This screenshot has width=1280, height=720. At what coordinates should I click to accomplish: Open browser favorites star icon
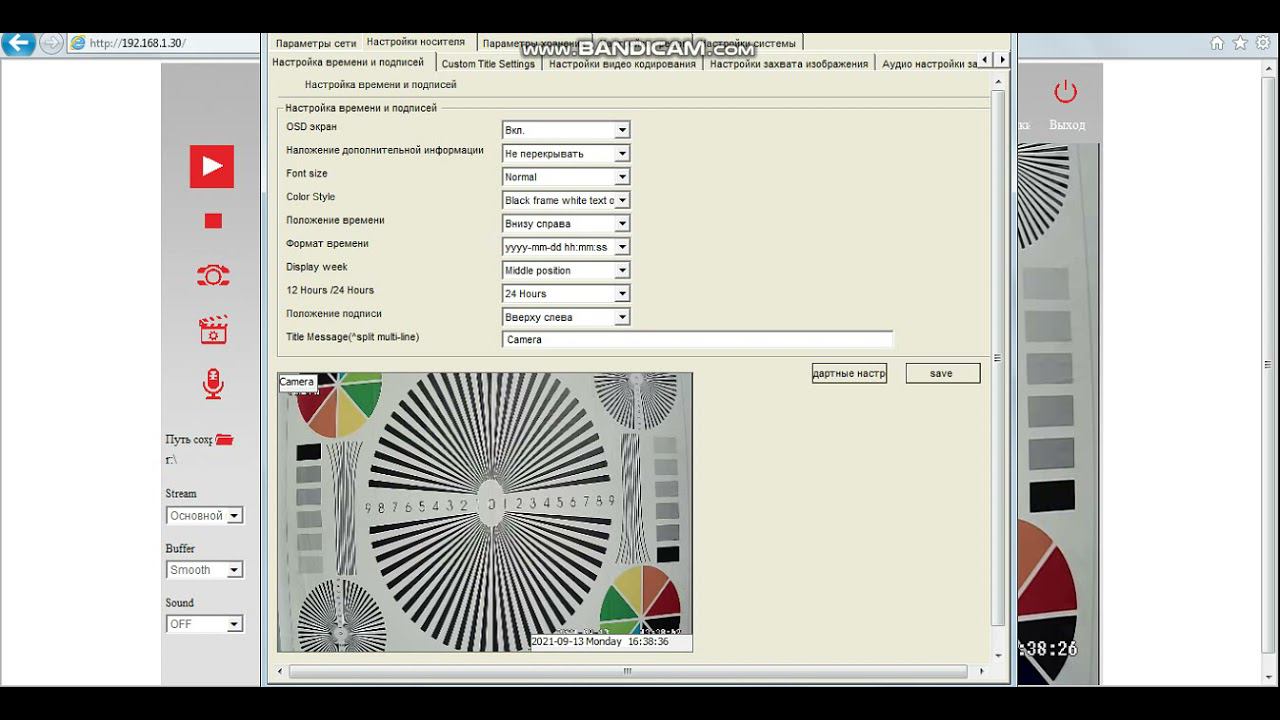point(1240,43)
